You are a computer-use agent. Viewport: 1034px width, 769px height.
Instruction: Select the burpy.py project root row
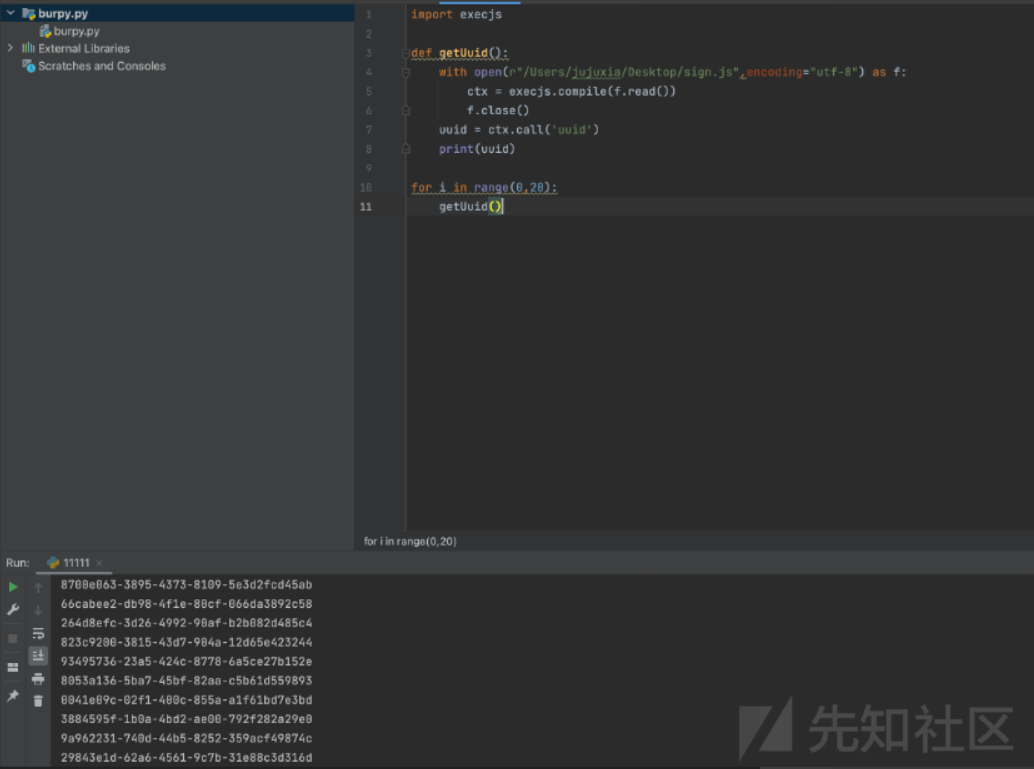[x=177, y=13]
